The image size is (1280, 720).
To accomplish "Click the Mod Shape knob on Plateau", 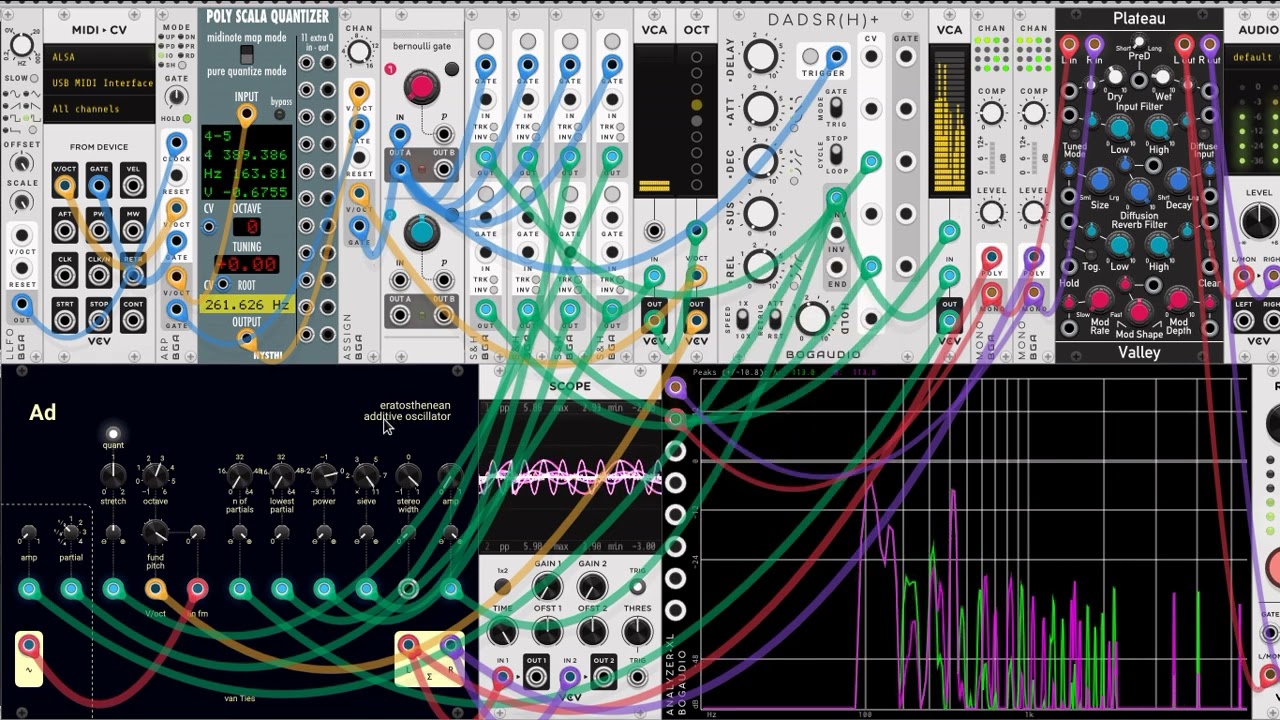I will 1139,313.
